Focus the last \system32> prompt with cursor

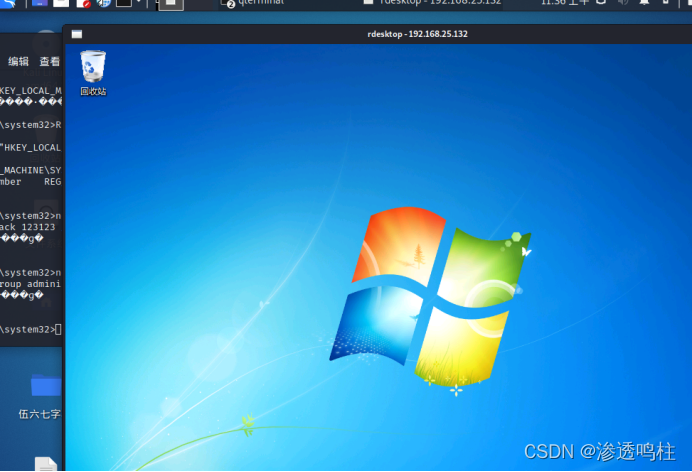30,330
